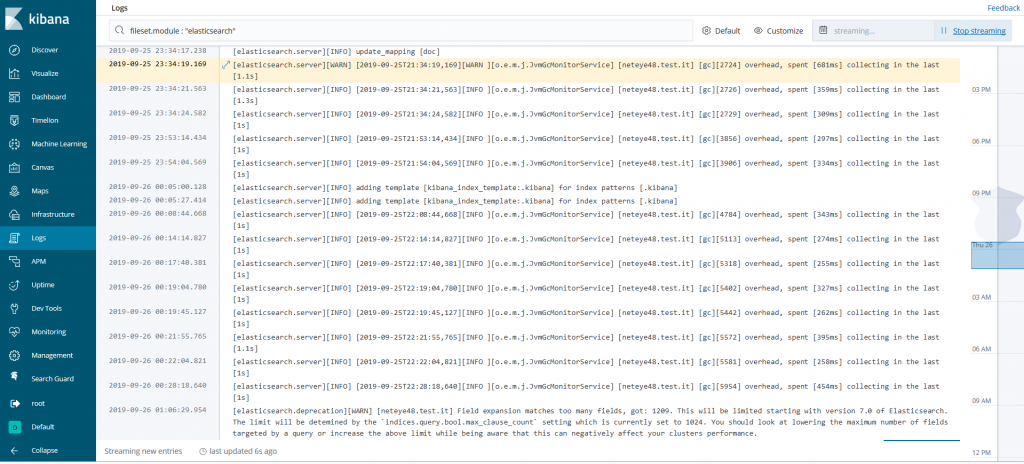Open the Discover icon in sidebar

coord(15,50)
